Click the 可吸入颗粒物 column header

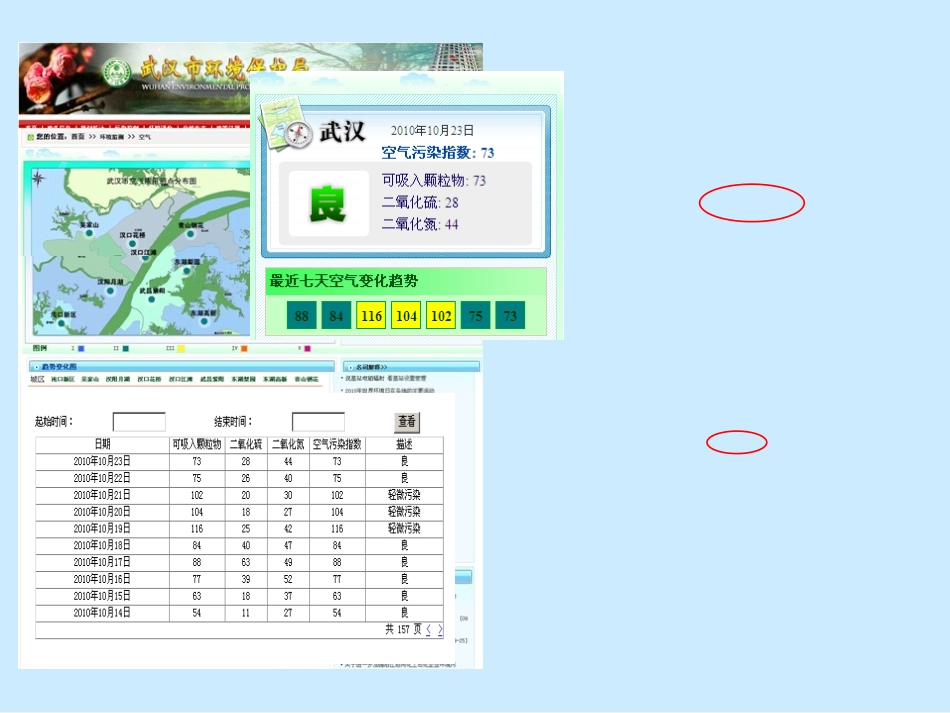[197, 444]
